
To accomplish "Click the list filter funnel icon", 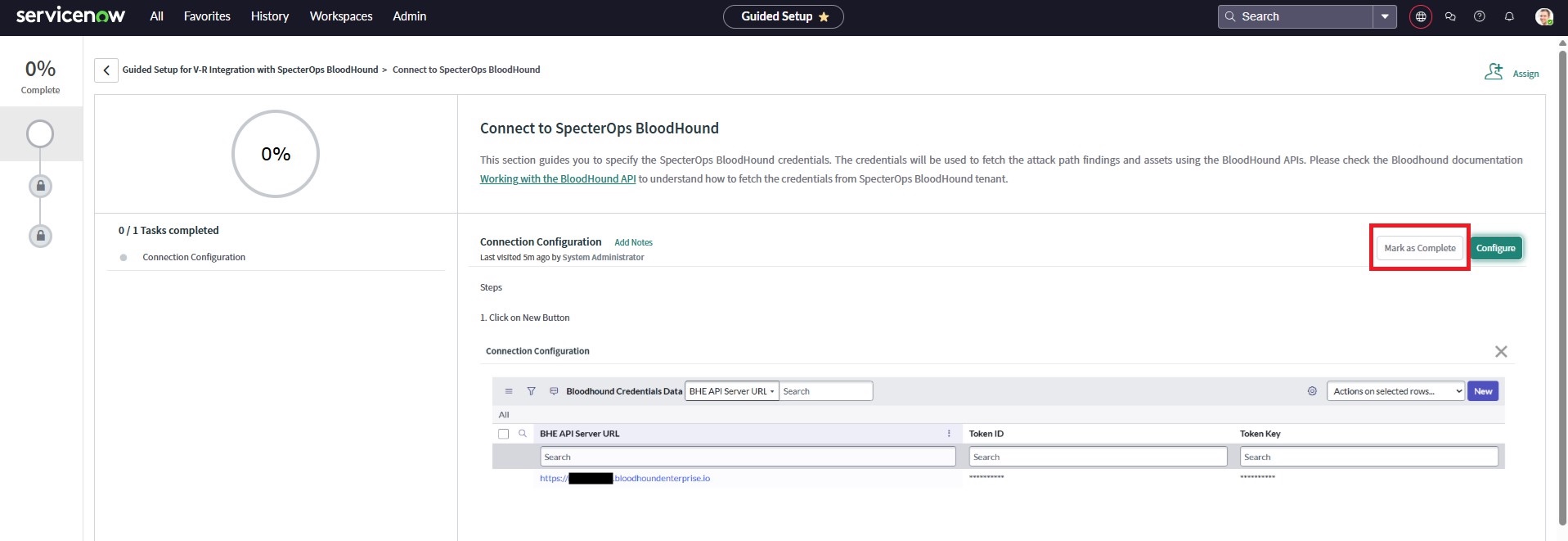I will [531, 391].
